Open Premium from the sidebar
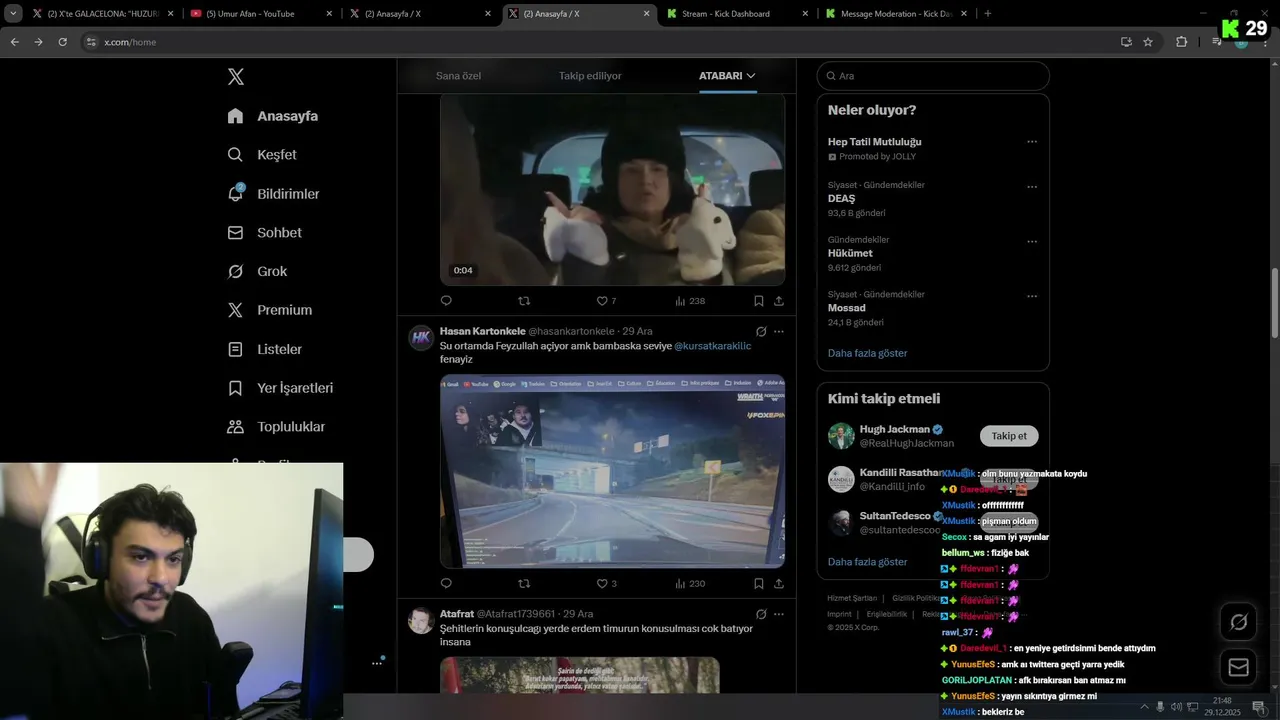The width and height of the screenshot is (1280, 720). pos(269,310)
